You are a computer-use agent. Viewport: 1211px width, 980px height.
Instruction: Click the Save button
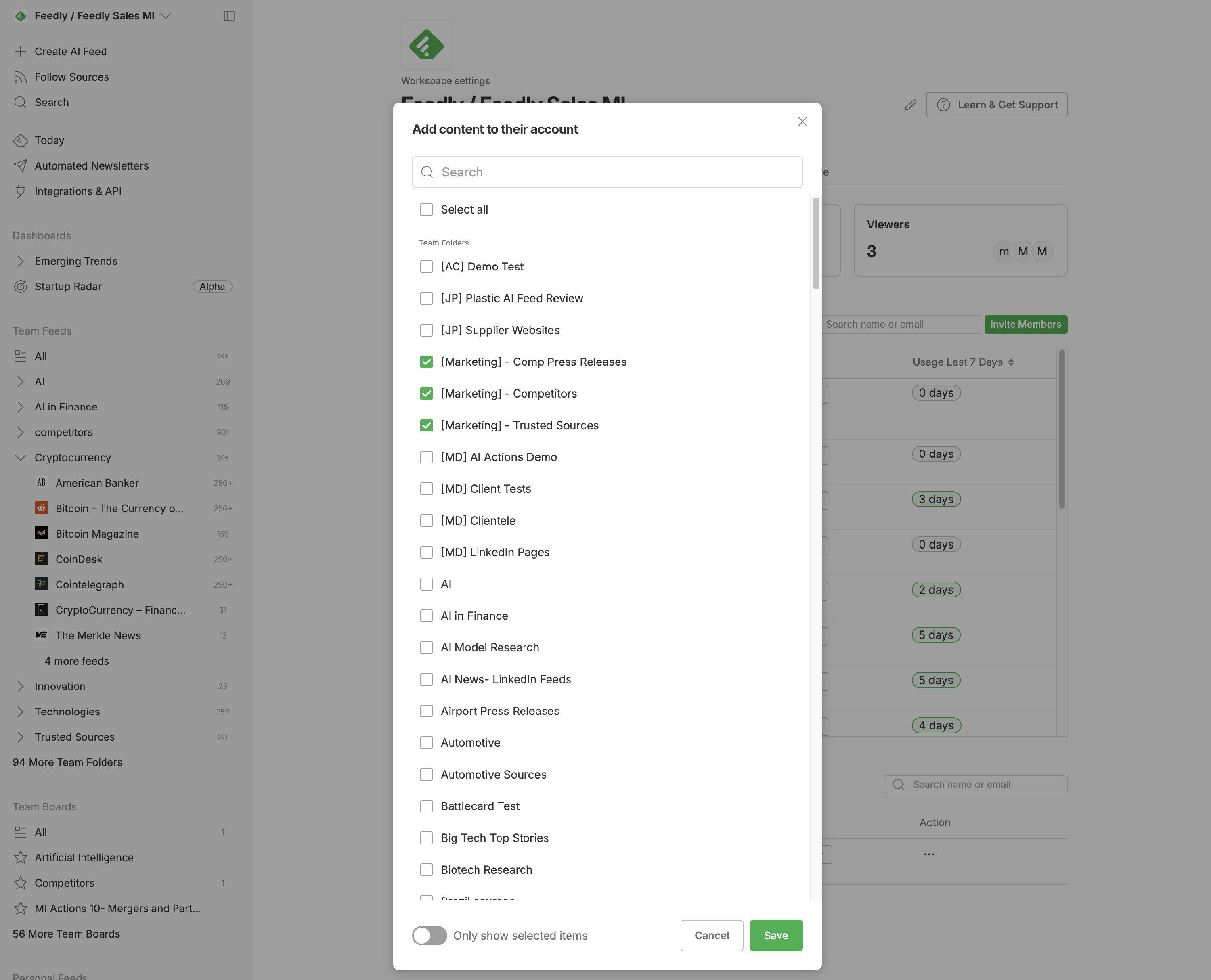click(776, 936)
